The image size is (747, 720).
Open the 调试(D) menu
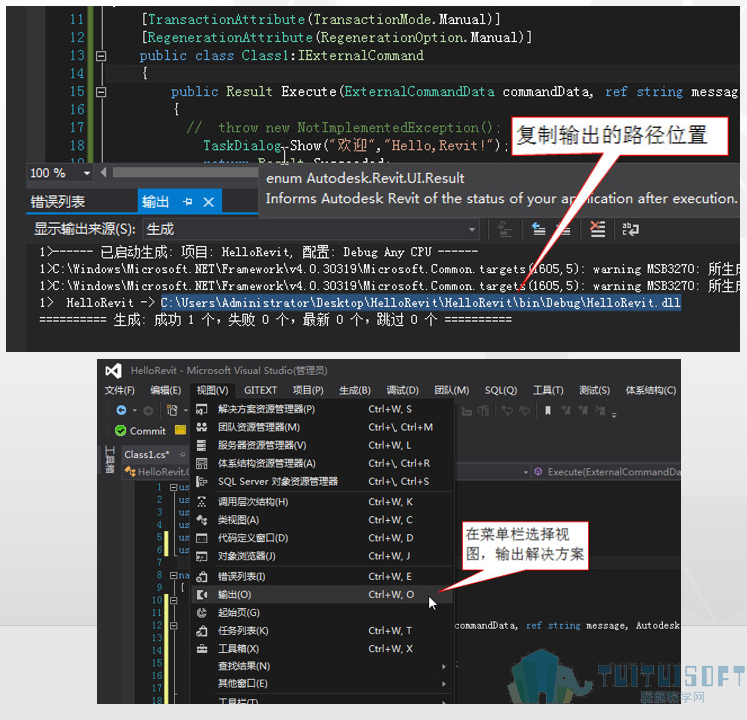pyautogui.click(x=403, y=390)
